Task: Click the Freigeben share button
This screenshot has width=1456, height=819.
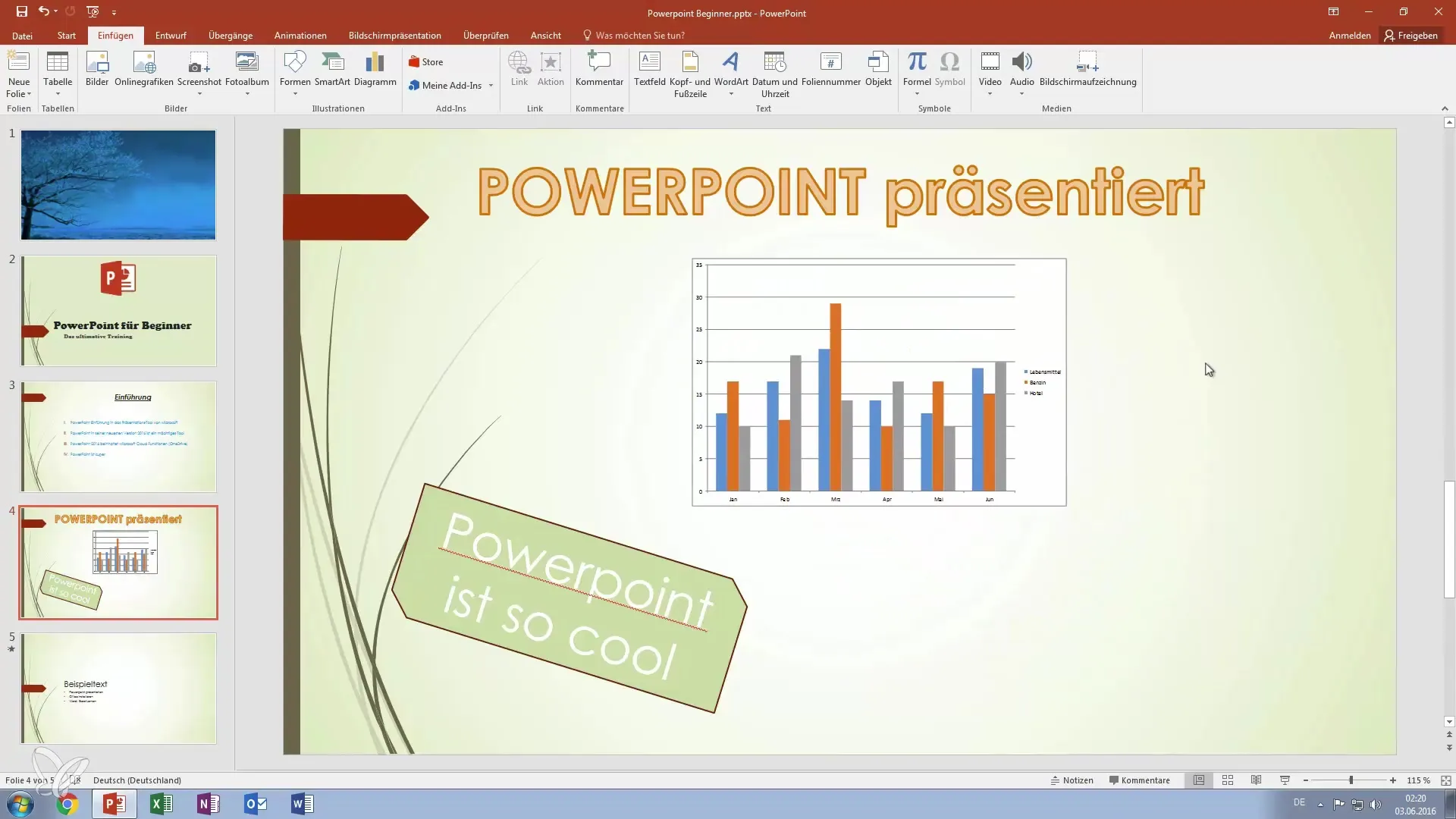Action: click(x=1410, y=36)
